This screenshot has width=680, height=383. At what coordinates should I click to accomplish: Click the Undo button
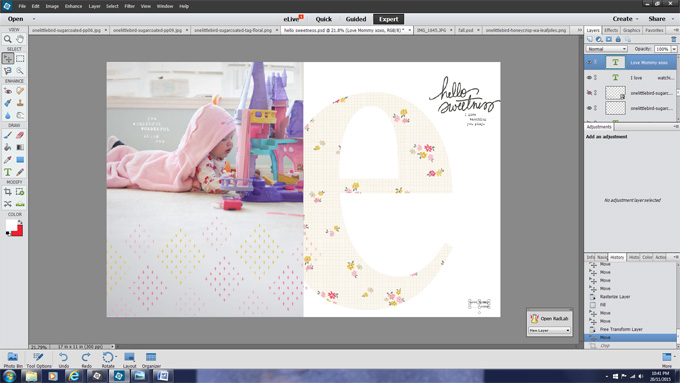click(x=63, y=360)
